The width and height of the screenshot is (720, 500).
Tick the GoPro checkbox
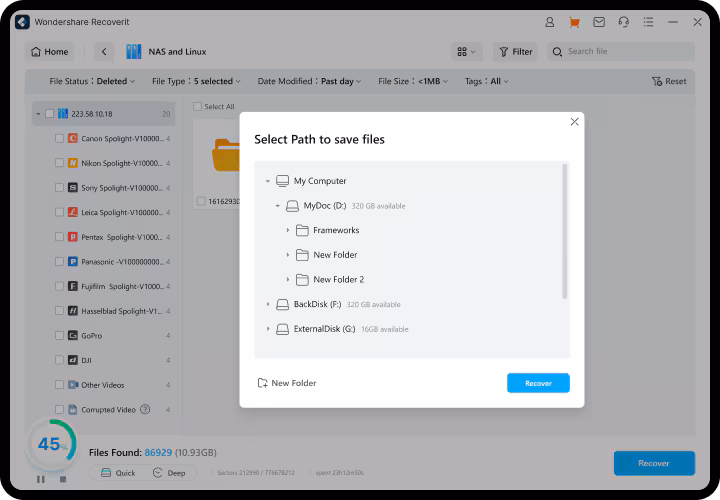click(60, 335)
